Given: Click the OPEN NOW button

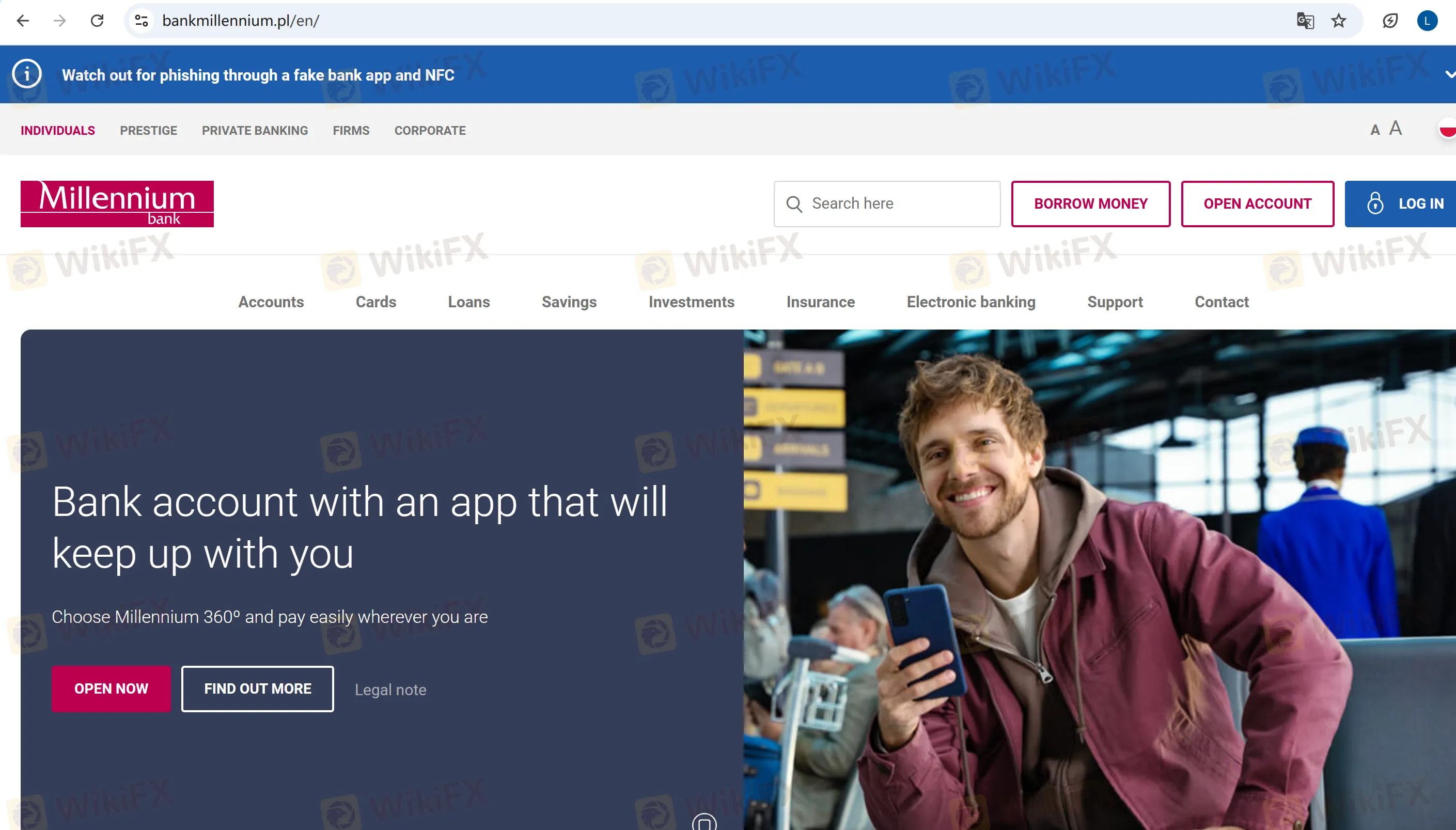Looking at the screenshot, I should pyautogui.click(x=111, y=688).
